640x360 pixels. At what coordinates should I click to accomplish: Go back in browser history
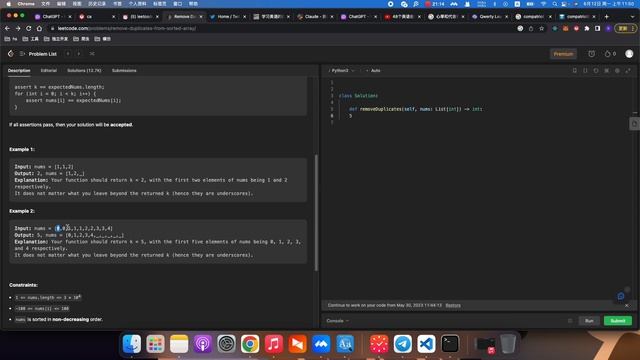(7, 29)
